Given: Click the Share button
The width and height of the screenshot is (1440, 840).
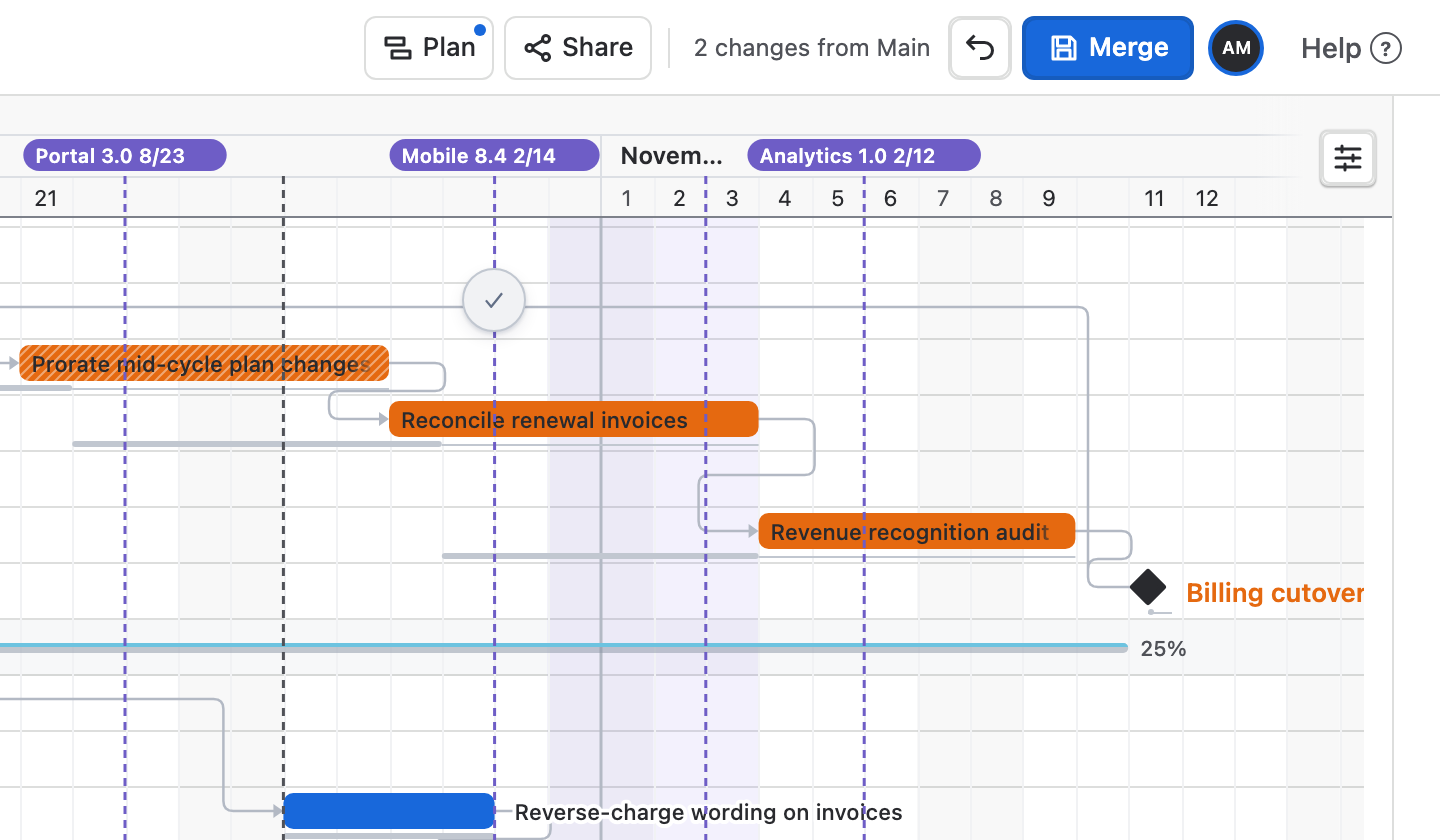Looking at the screenshot, I should (578, 48).
